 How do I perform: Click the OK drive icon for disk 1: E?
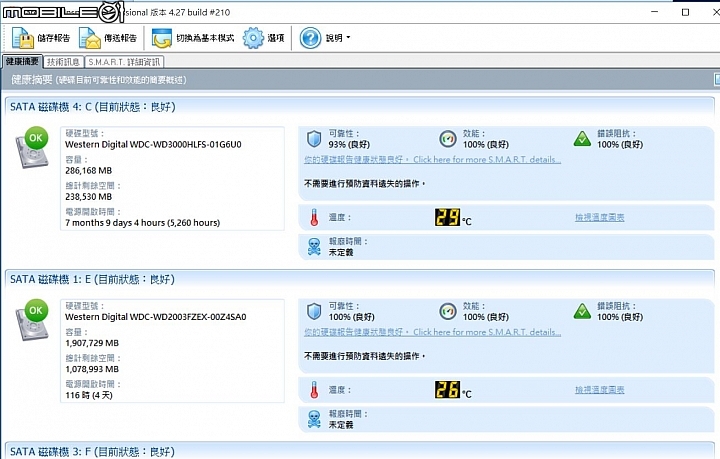(32, 319)
